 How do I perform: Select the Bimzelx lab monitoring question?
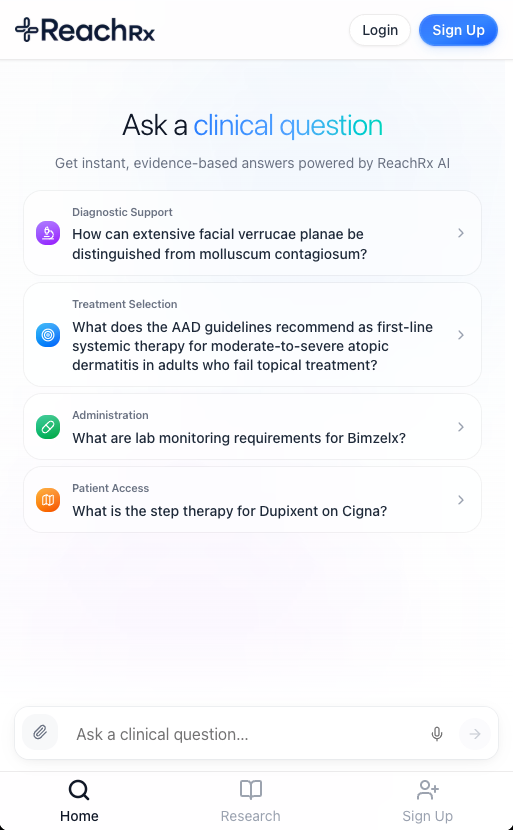coord(253,427)
